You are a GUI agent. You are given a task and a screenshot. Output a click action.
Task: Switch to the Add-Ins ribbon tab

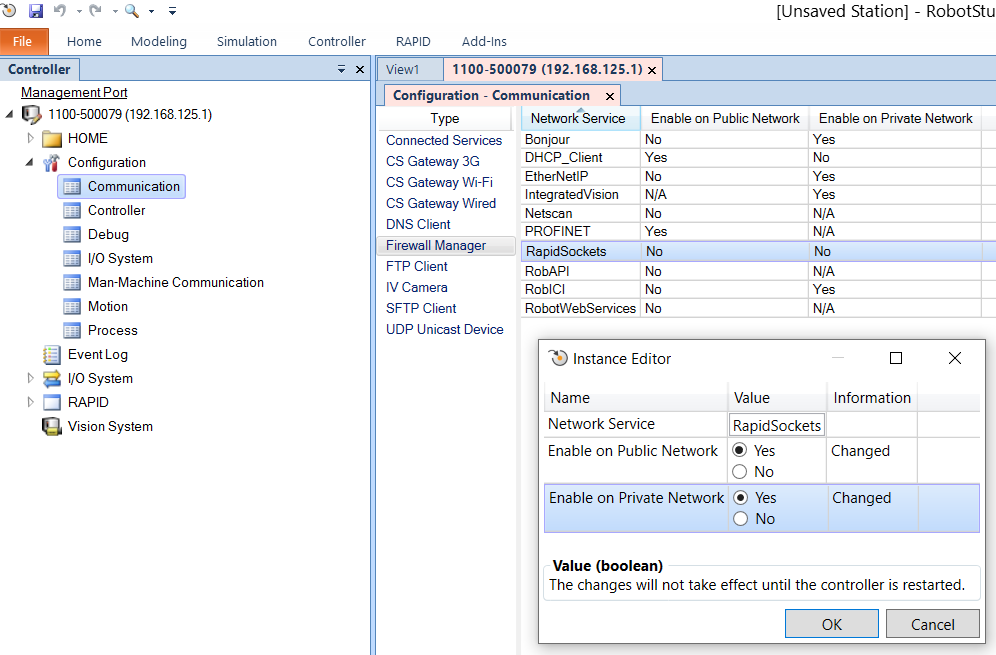point(484,41)
